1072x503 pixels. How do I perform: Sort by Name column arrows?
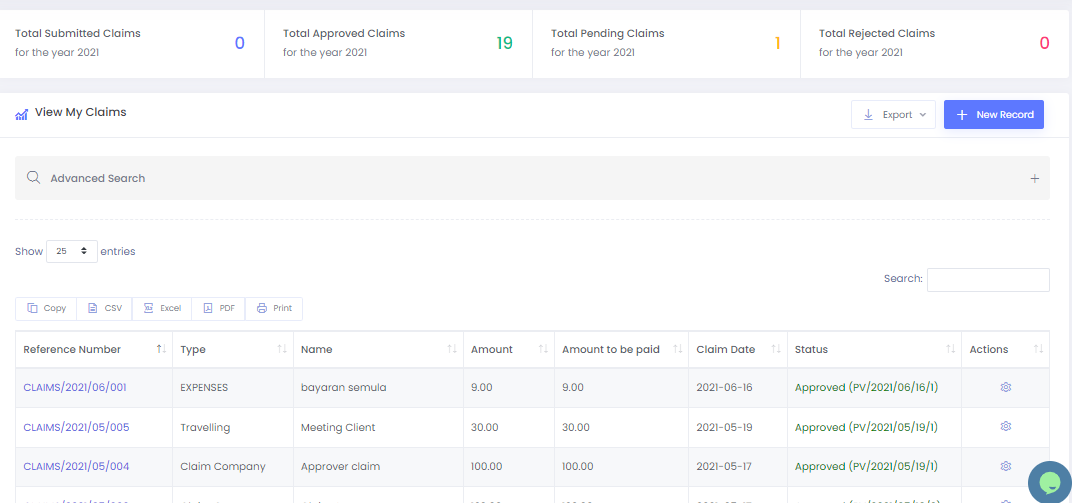click(452, 349)
